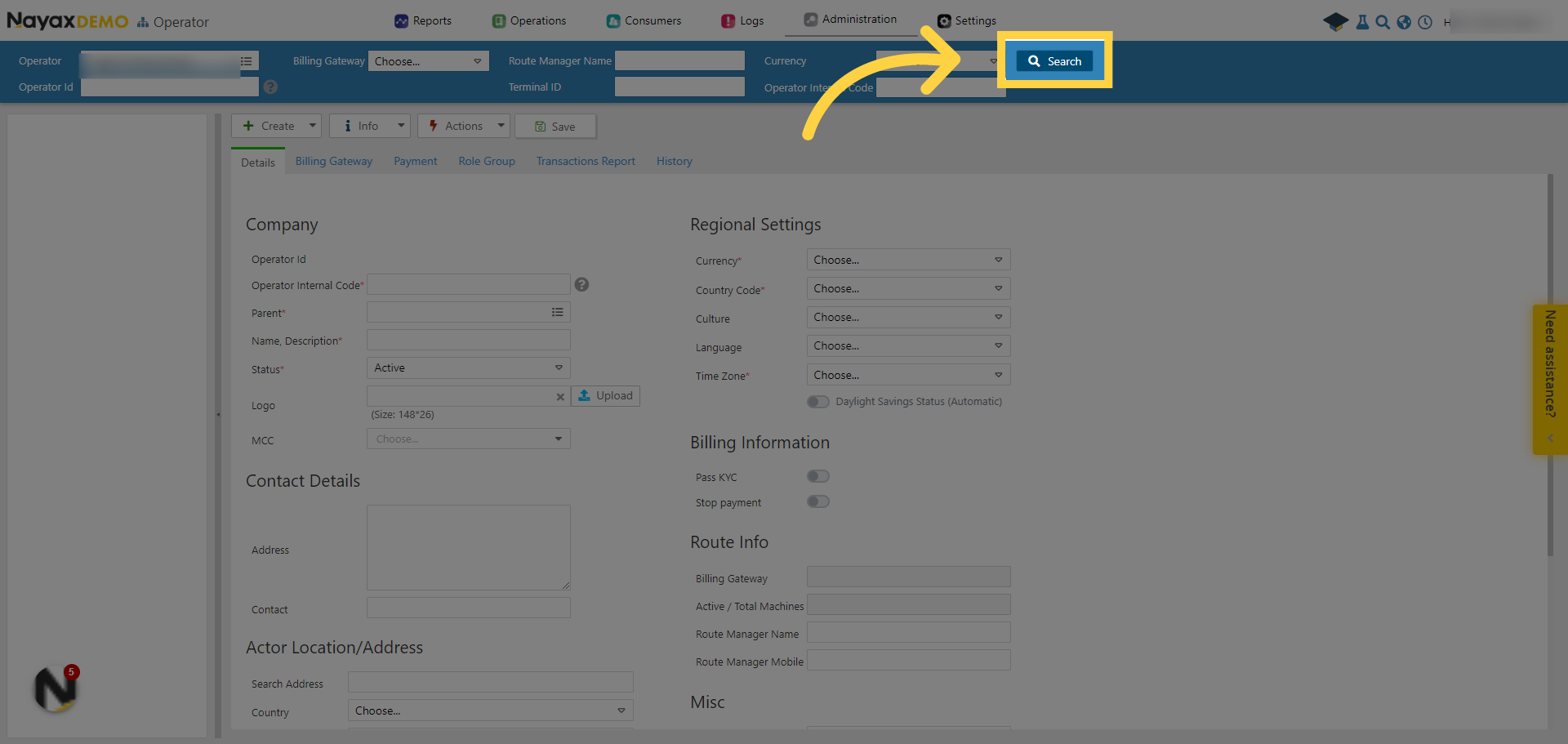The image size is (1568, 744).
Task: Expand the Actions menu dropdown arrow
Action: click(x=501, y=126)
